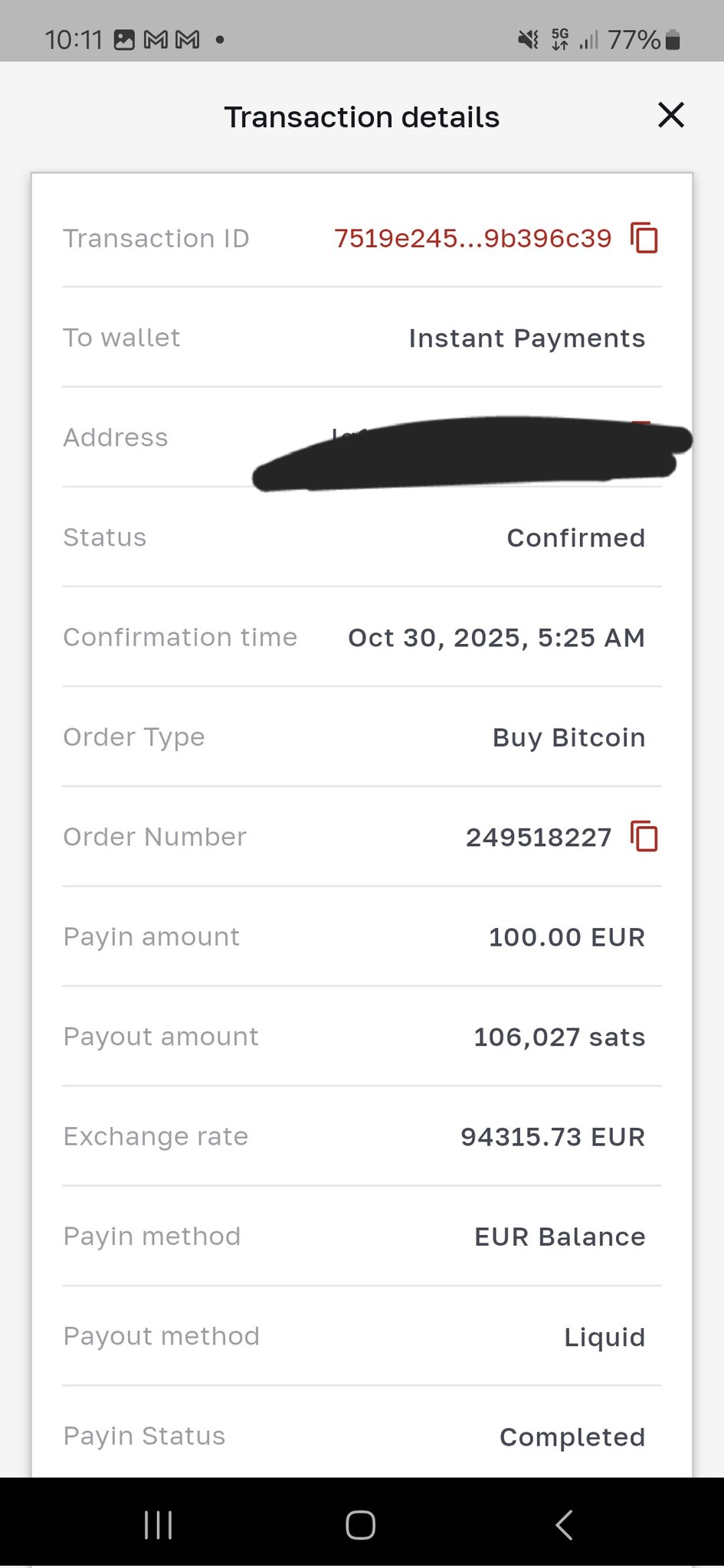Tap the Buy Bitcoin order type
This screenshot has width=724, height=1568.
coord(568,738)
